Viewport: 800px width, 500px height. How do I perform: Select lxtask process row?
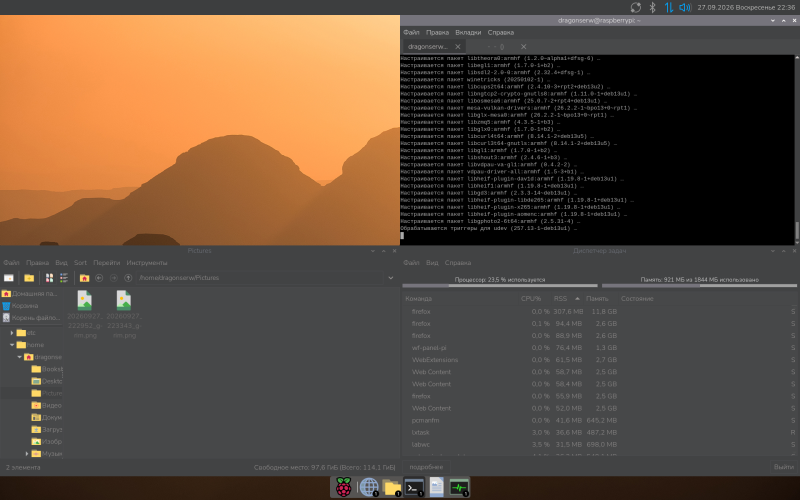point(599,432)
